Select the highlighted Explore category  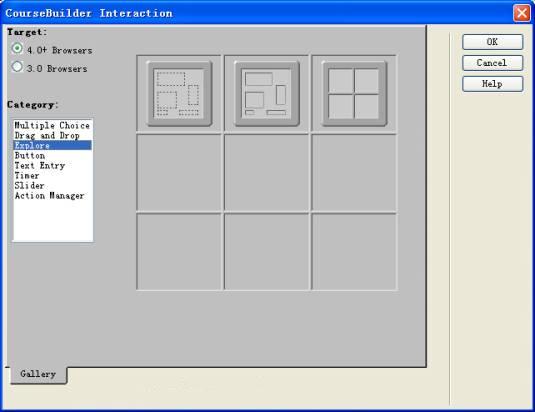(53, 145)
